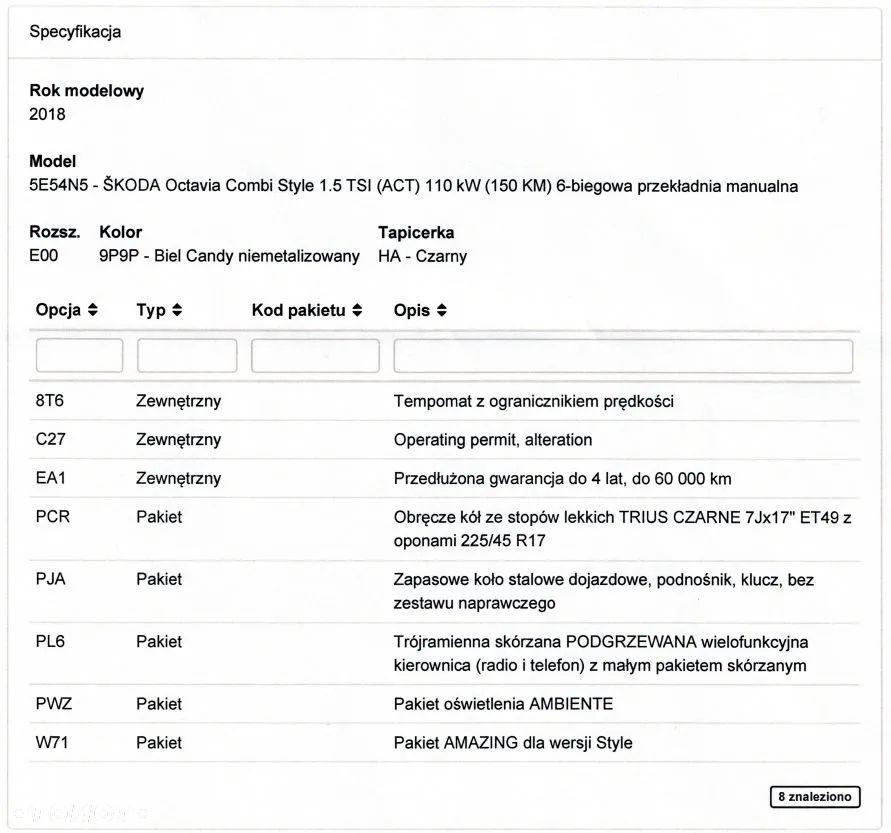Click the 'HA - Czarny' upholstery value
This screenshot has height=833, width=891.
point(423,256)
